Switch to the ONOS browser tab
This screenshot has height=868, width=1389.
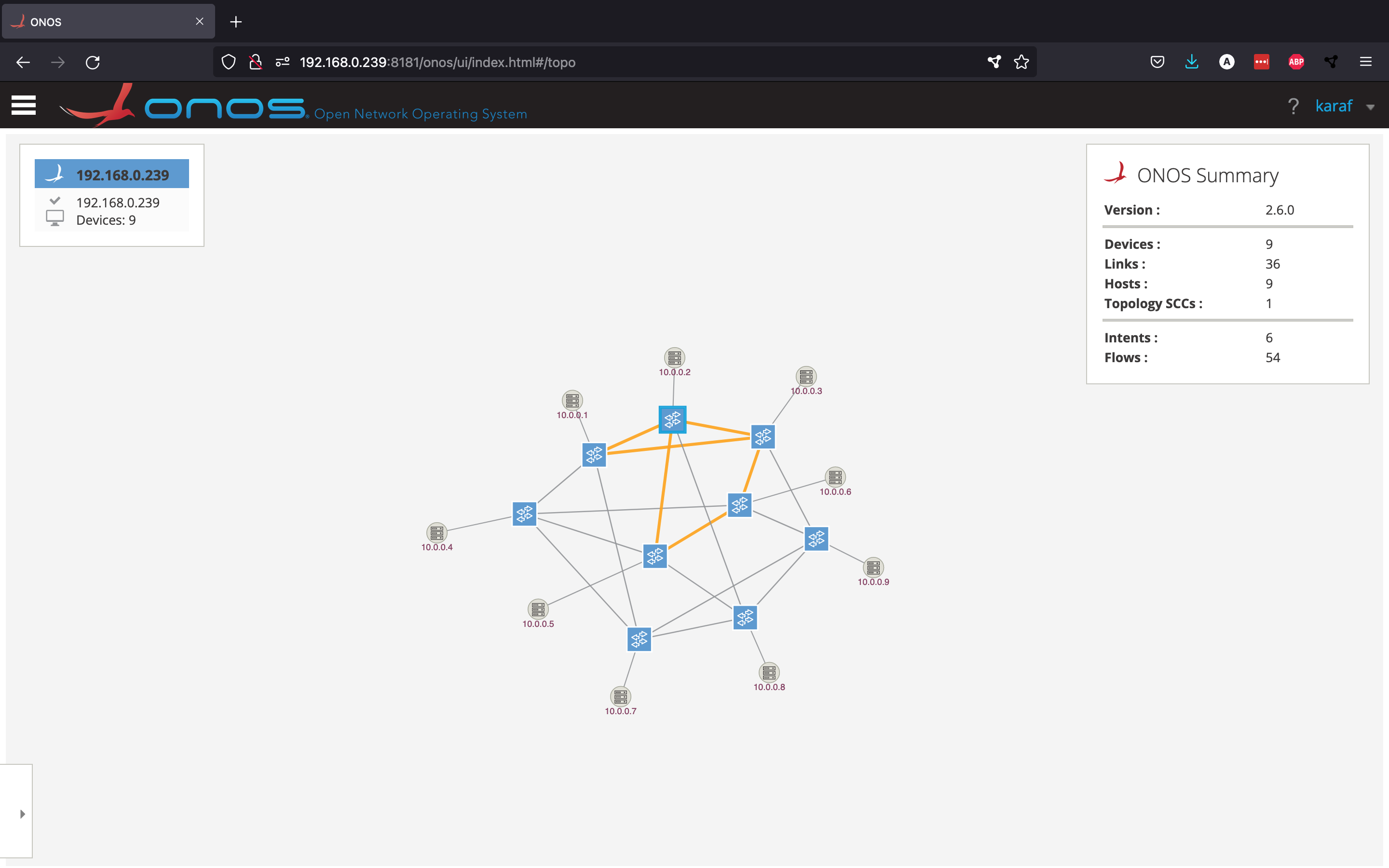point(109,22)
